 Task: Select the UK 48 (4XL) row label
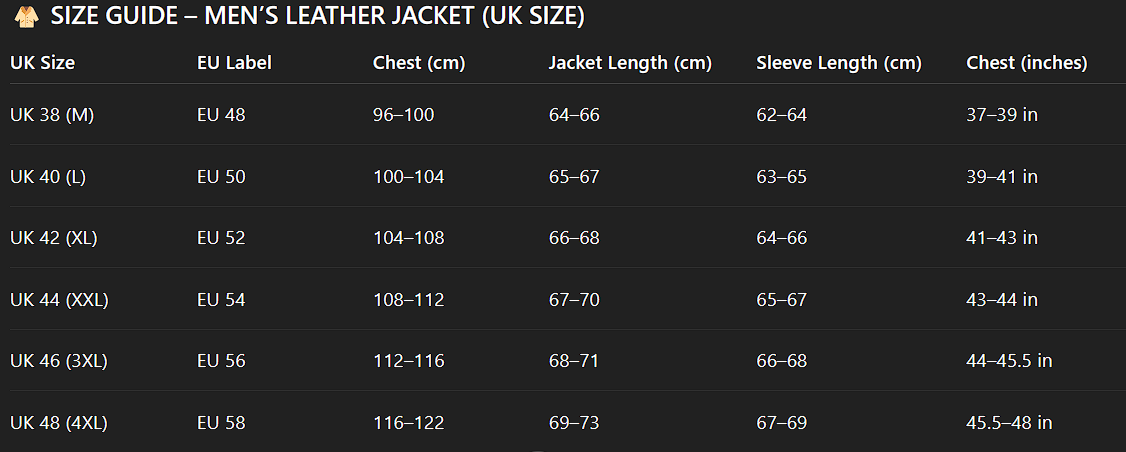pyautogui.click(x=59, y=423)
